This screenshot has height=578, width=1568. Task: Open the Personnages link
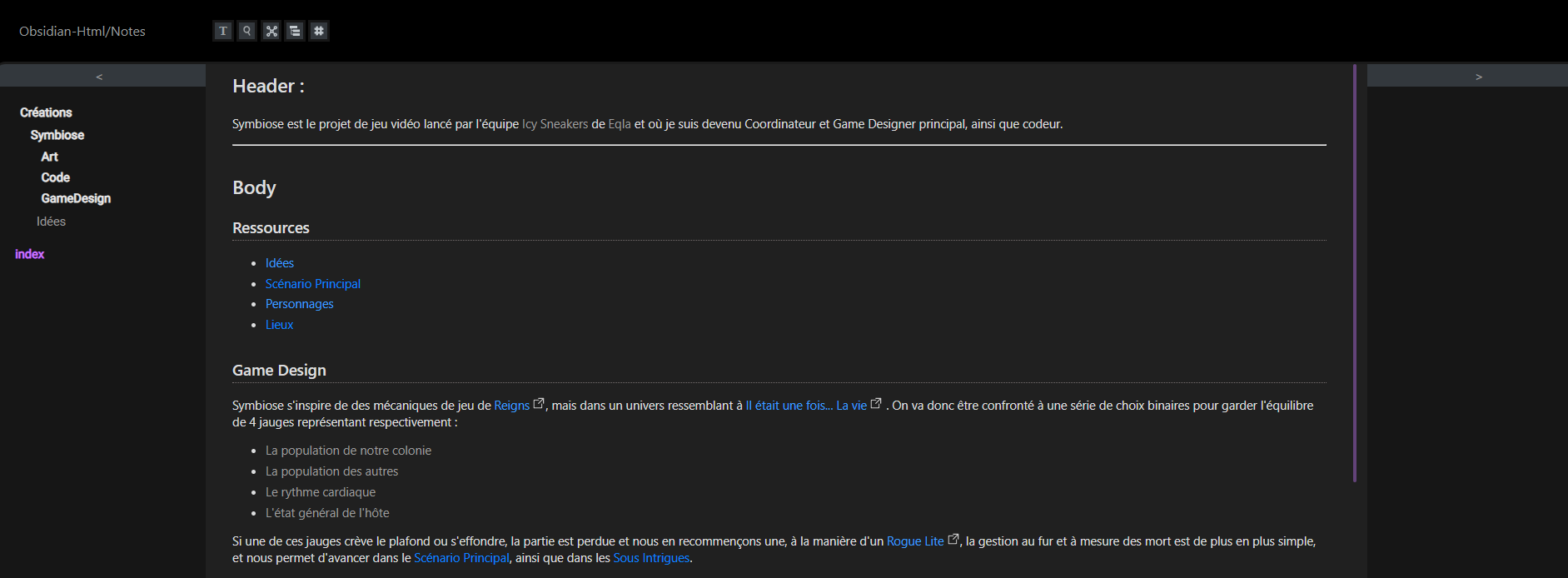click(300, 304)
